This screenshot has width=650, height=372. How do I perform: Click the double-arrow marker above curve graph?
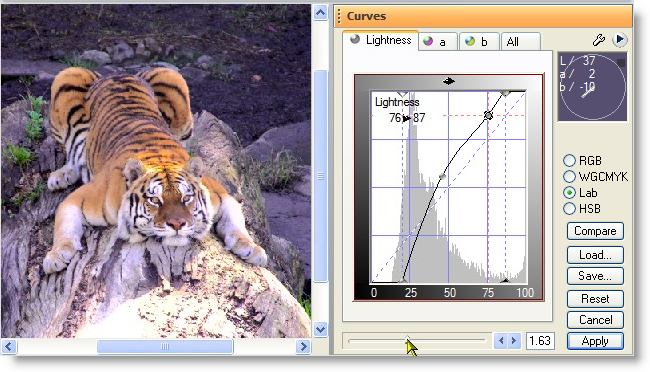coord(449,81)
